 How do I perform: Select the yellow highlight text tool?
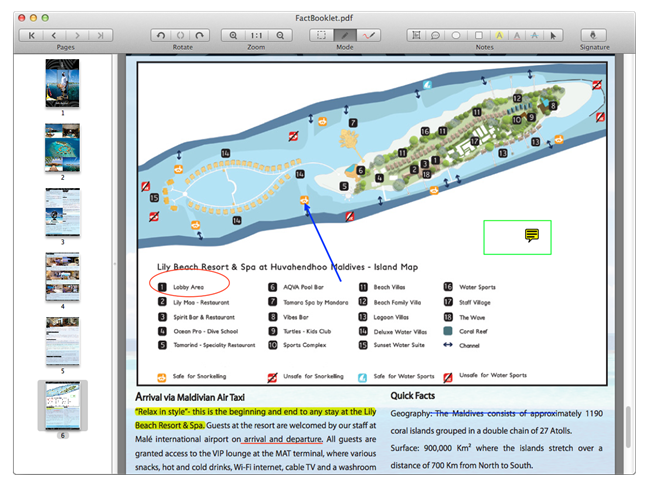500,36
